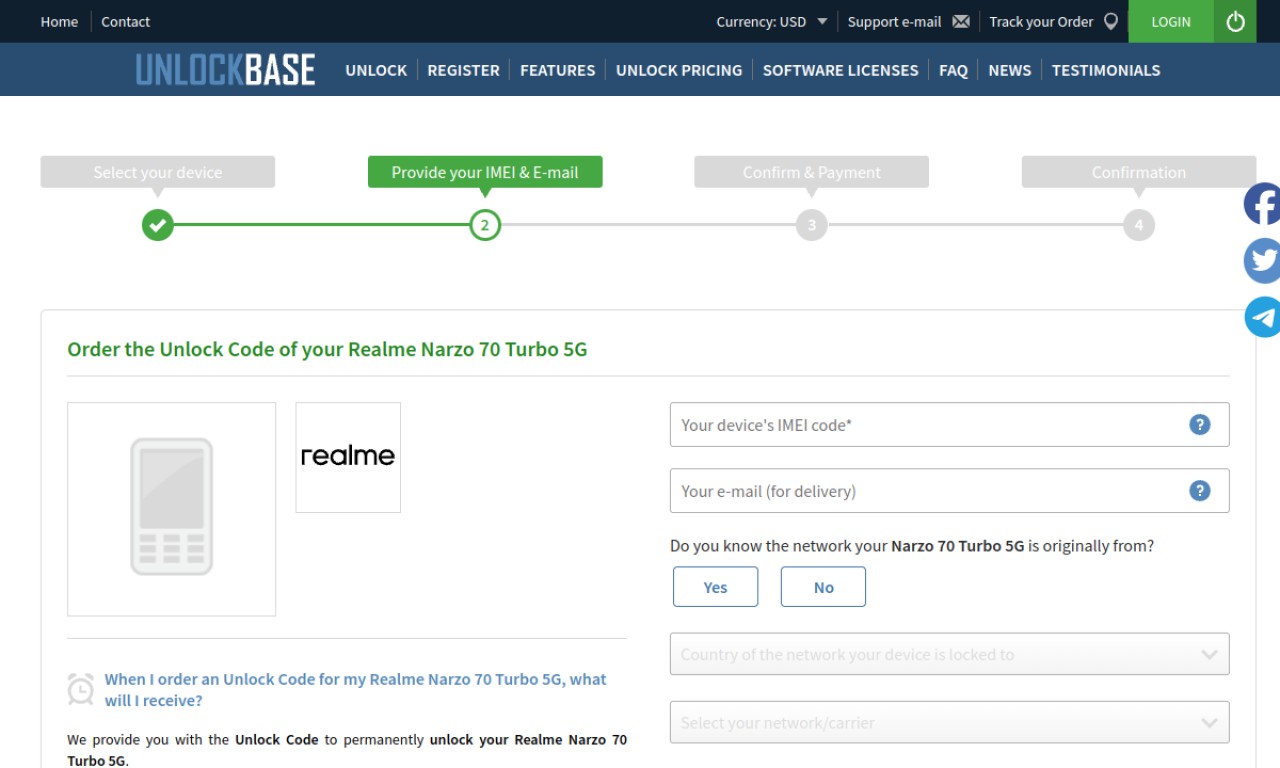Click the UnlockBase logo
The width and height of the screenshot is (1280, 768).
pyautogui.click(x=226, y=70)
